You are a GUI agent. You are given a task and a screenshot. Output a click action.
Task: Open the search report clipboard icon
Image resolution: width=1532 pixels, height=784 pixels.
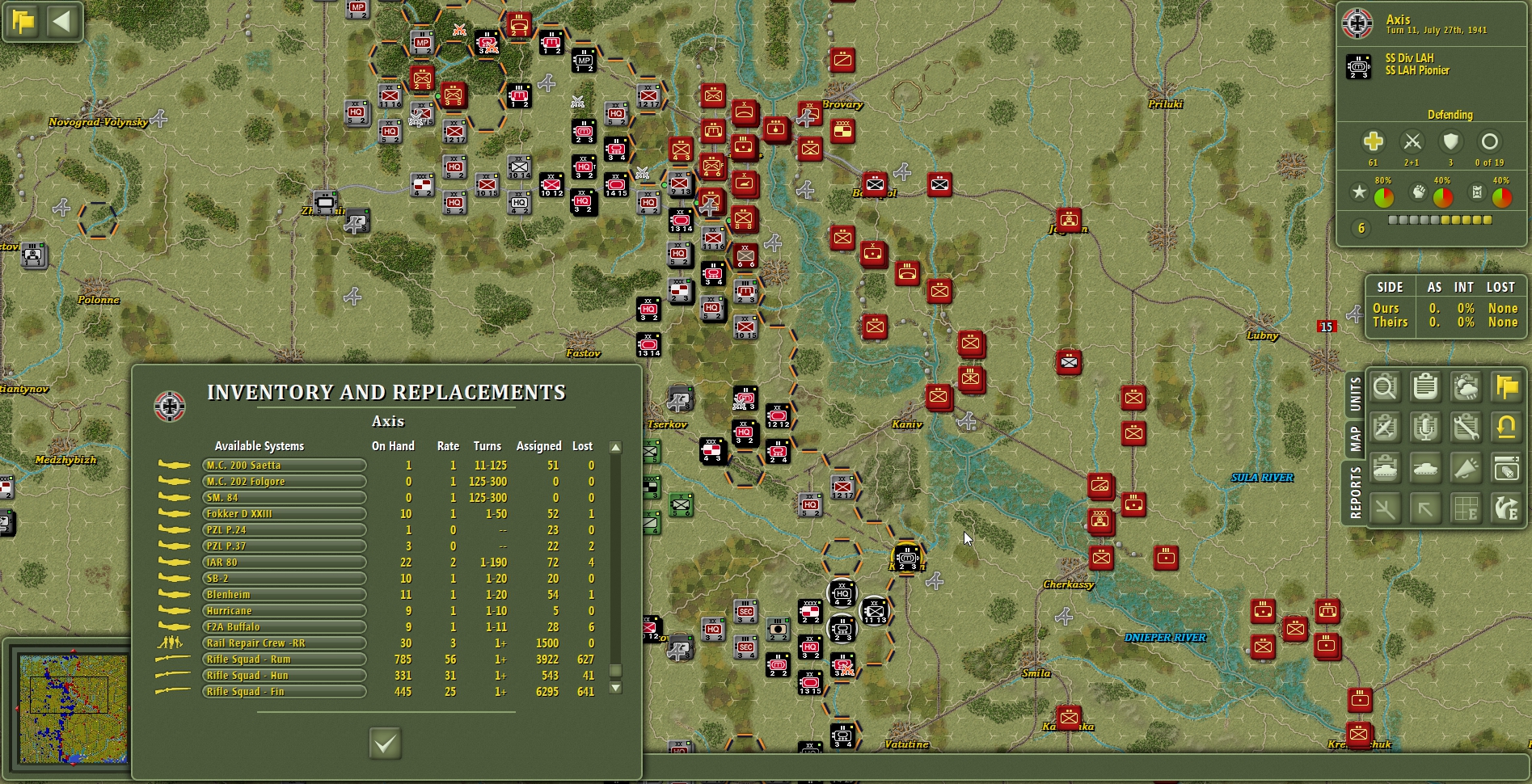click(x=1385, y=387)
